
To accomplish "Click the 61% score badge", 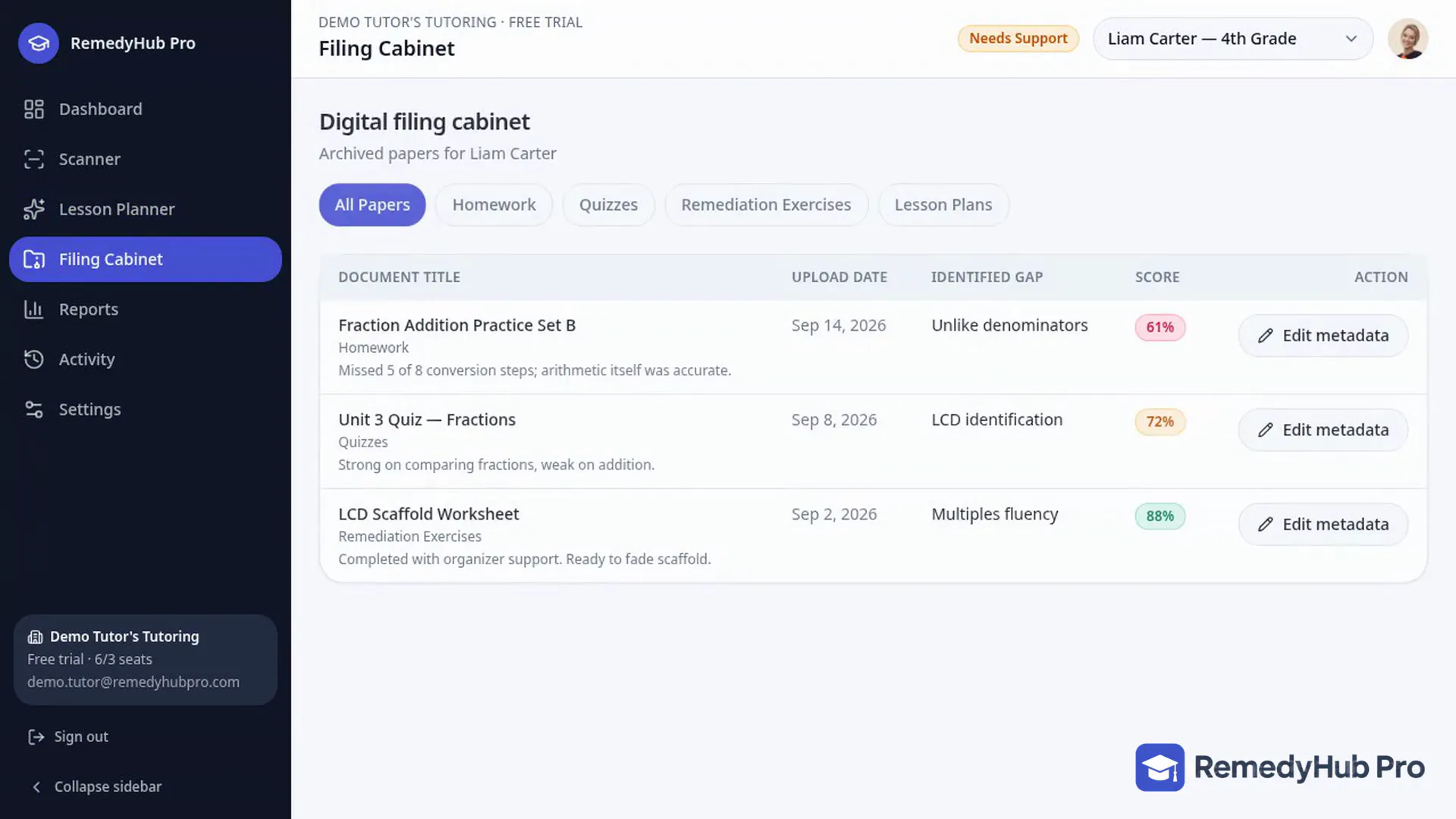I will click(1159, 328).
